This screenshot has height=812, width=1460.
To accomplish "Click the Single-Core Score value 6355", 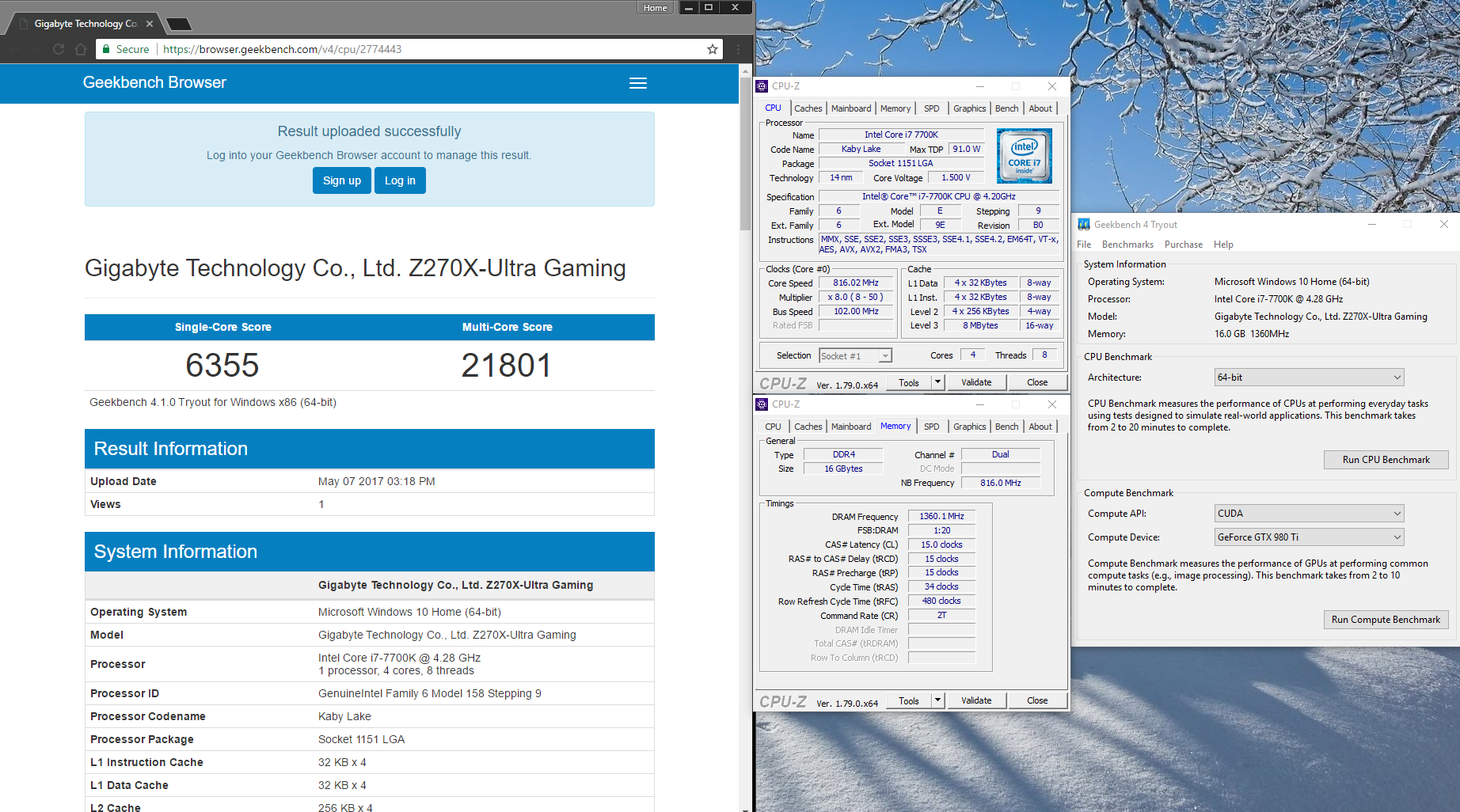I will coord(222,366).
